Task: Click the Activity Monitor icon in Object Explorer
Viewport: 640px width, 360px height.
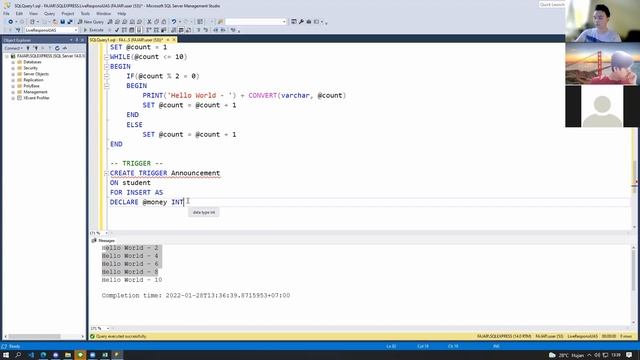Action: [x=64, y=48]
